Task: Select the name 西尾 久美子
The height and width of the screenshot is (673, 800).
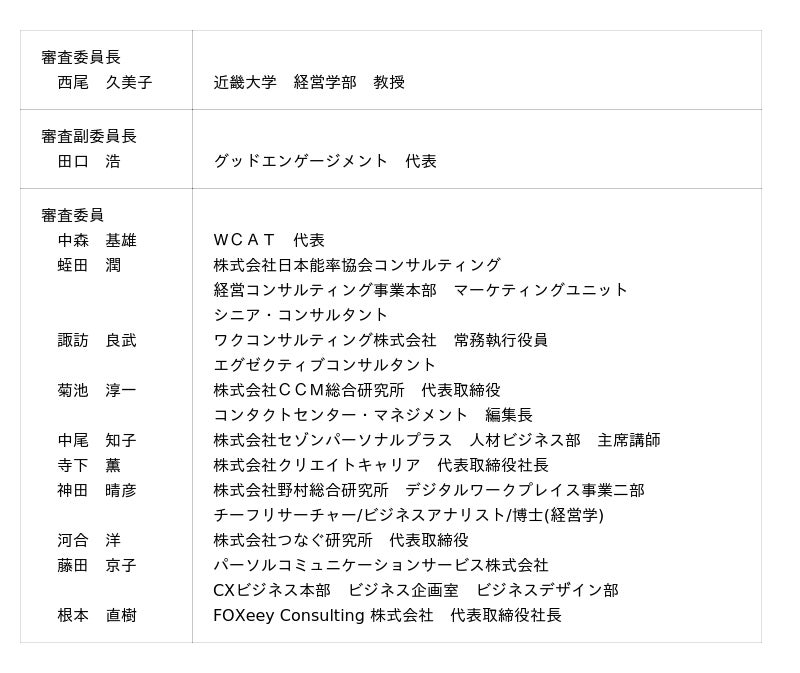Action: pyautogui.click(x=105, y=82)
